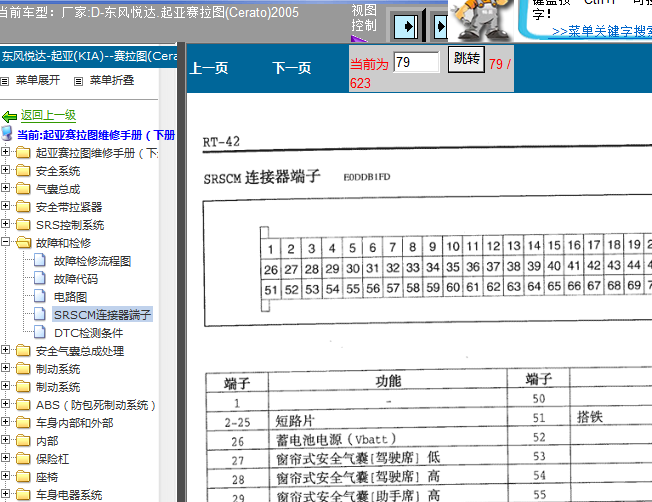Click the folder icon of 车身内部和外部

23,422
